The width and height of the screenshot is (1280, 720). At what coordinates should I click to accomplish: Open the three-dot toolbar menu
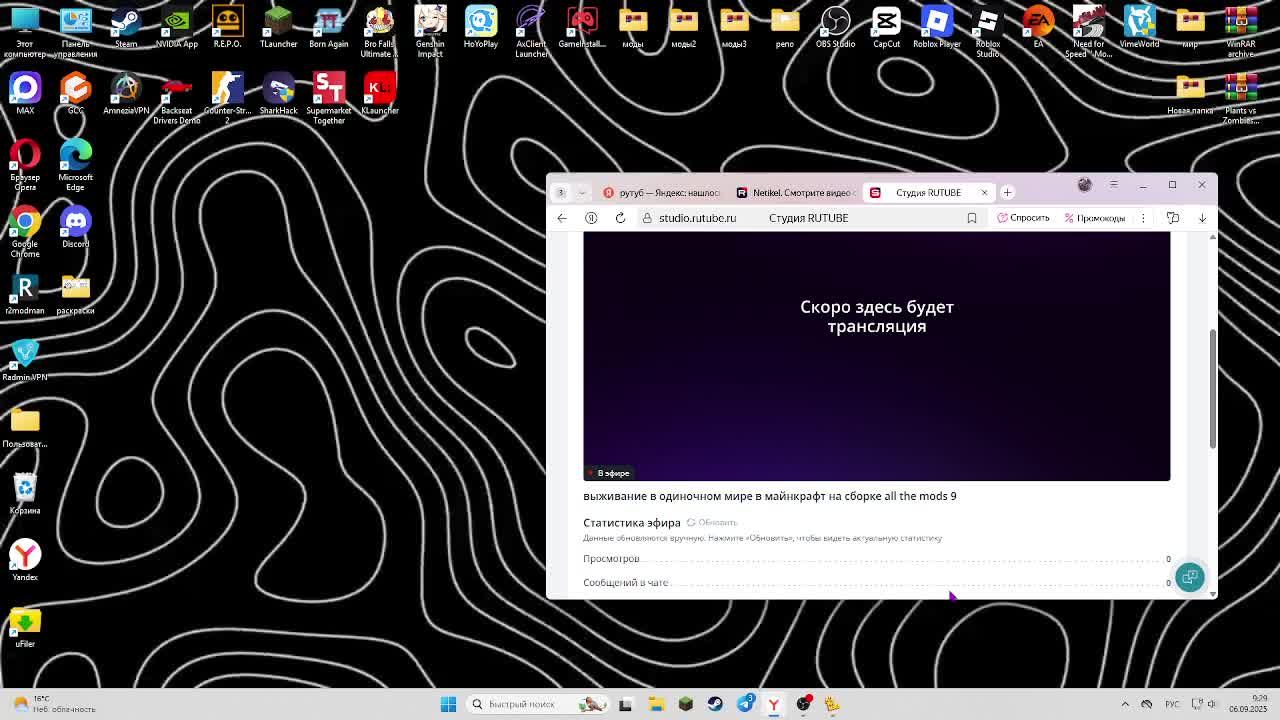1143,218
